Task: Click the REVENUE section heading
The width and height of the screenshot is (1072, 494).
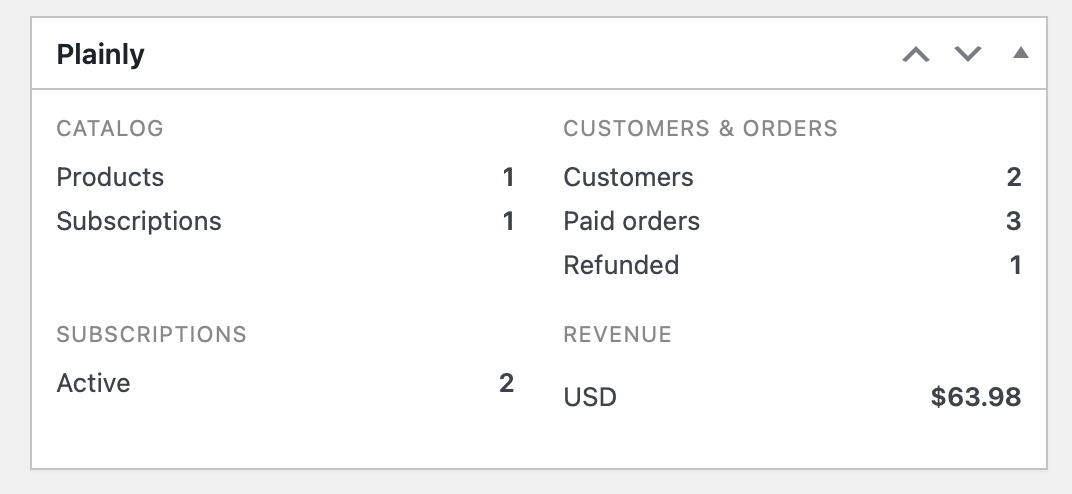Action: point(617,334)
